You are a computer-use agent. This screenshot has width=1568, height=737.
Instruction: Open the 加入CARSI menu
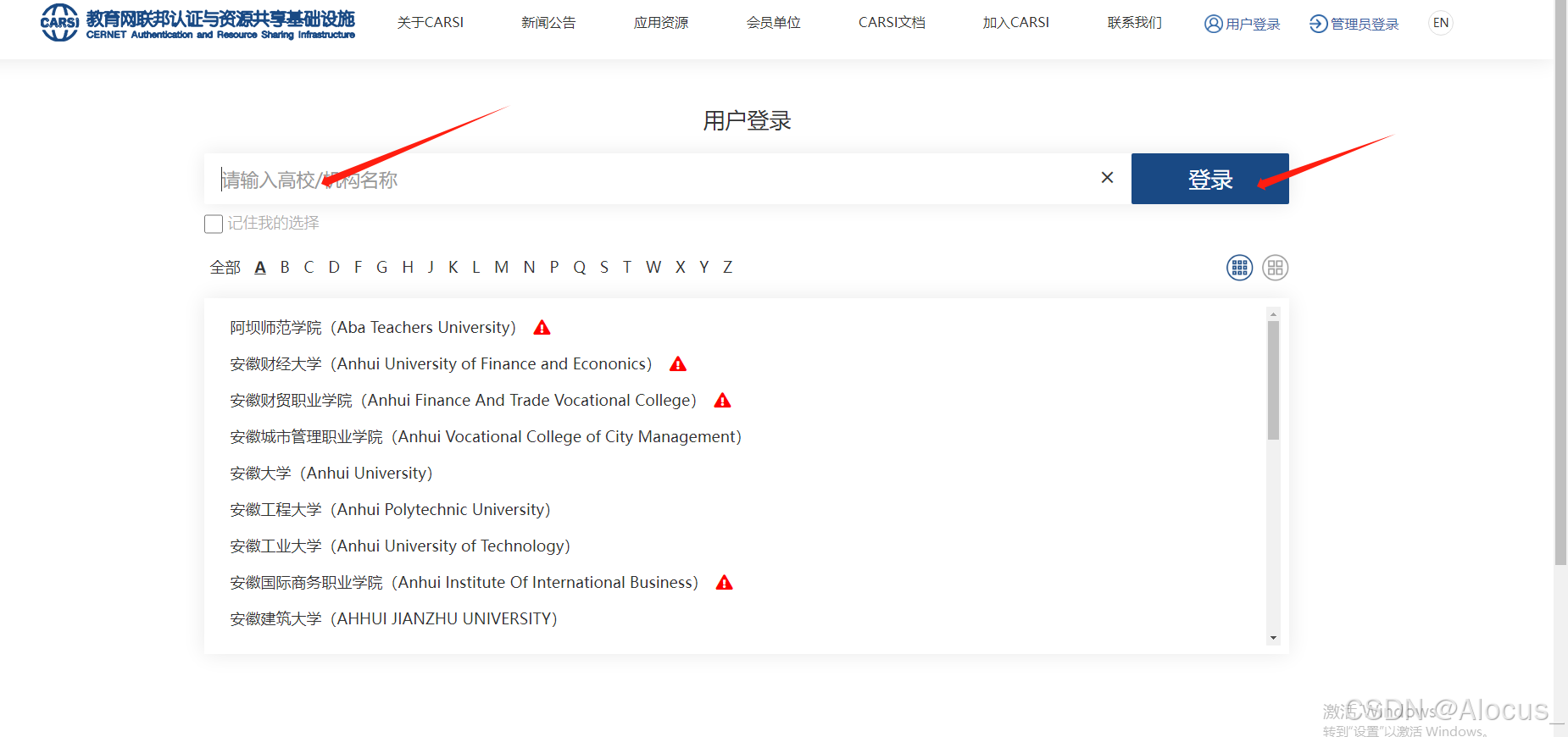click(1016, 23)
